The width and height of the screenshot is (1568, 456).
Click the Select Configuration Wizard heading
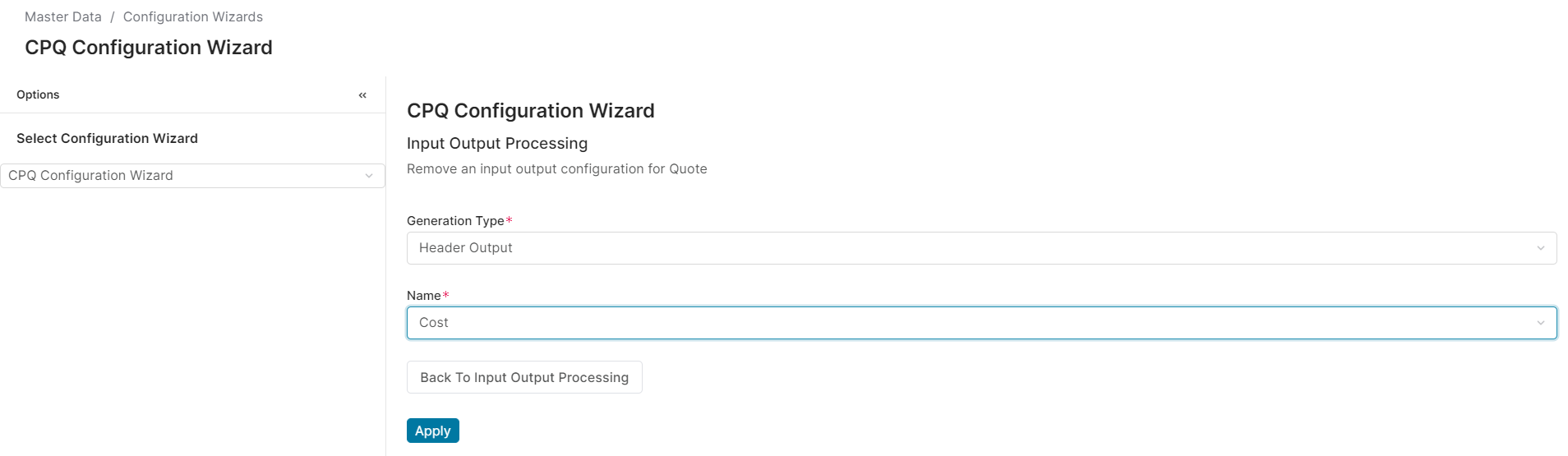point(107,139)
